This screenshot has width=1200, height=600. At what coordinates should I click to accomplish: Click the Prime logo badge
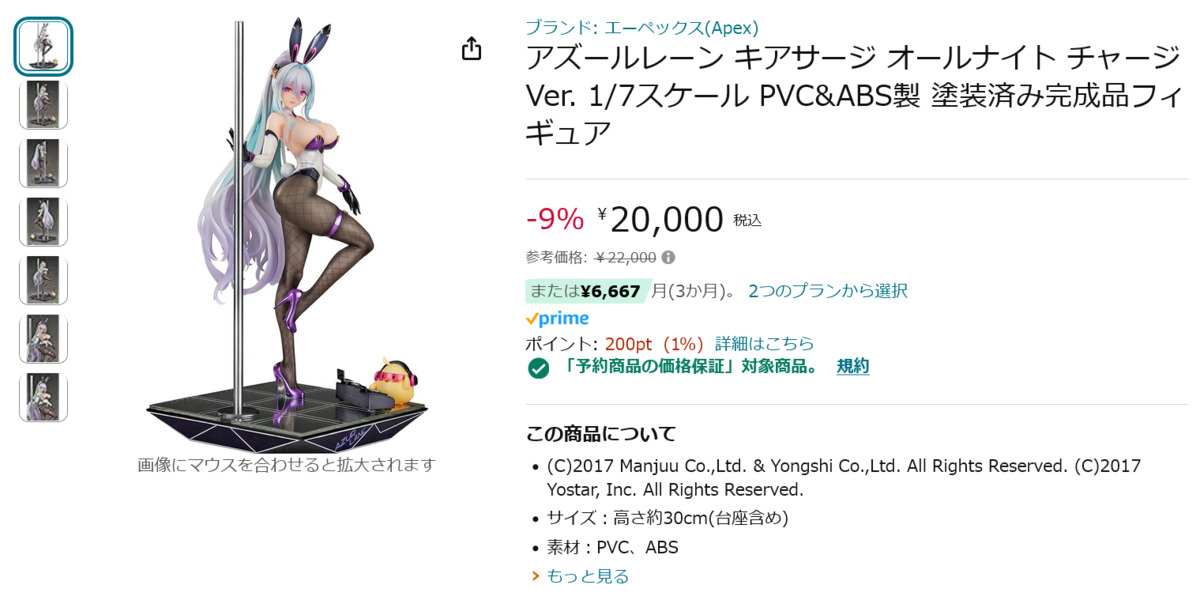(557, 318)
